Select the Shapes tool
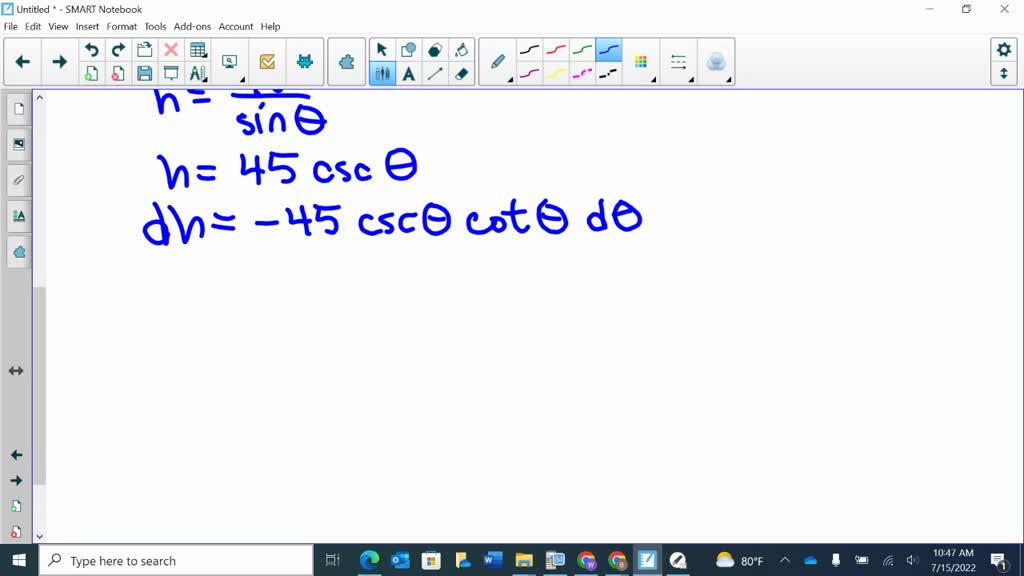Image resolution: width=1024 pixels, height=576 pixels. (407, 48)
